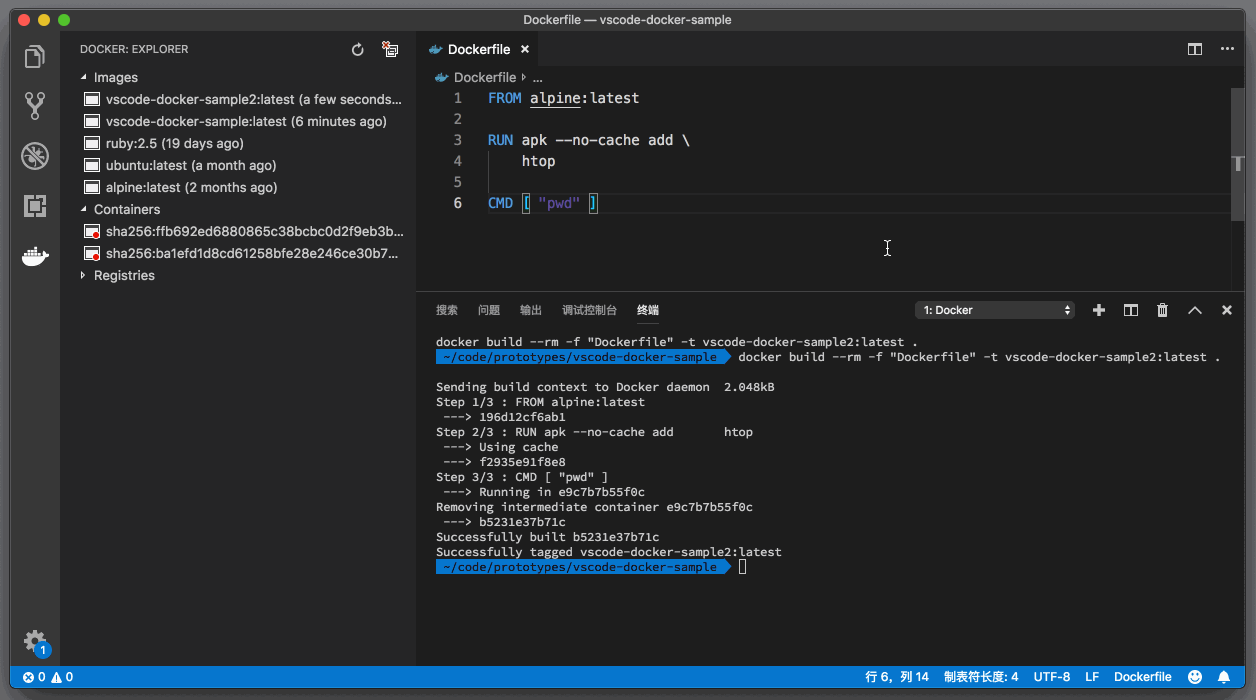Open the terminal selector dropdown '1: Docker'
The height and width of the screenshot is (700, 1256).
[995, 310]
